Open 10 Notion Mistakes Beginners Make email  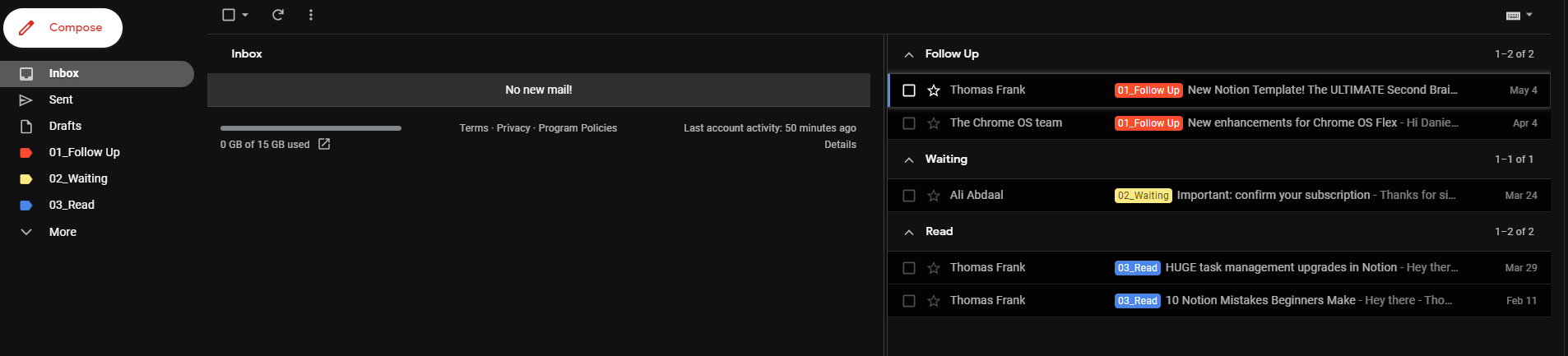tap(1260, 300)
